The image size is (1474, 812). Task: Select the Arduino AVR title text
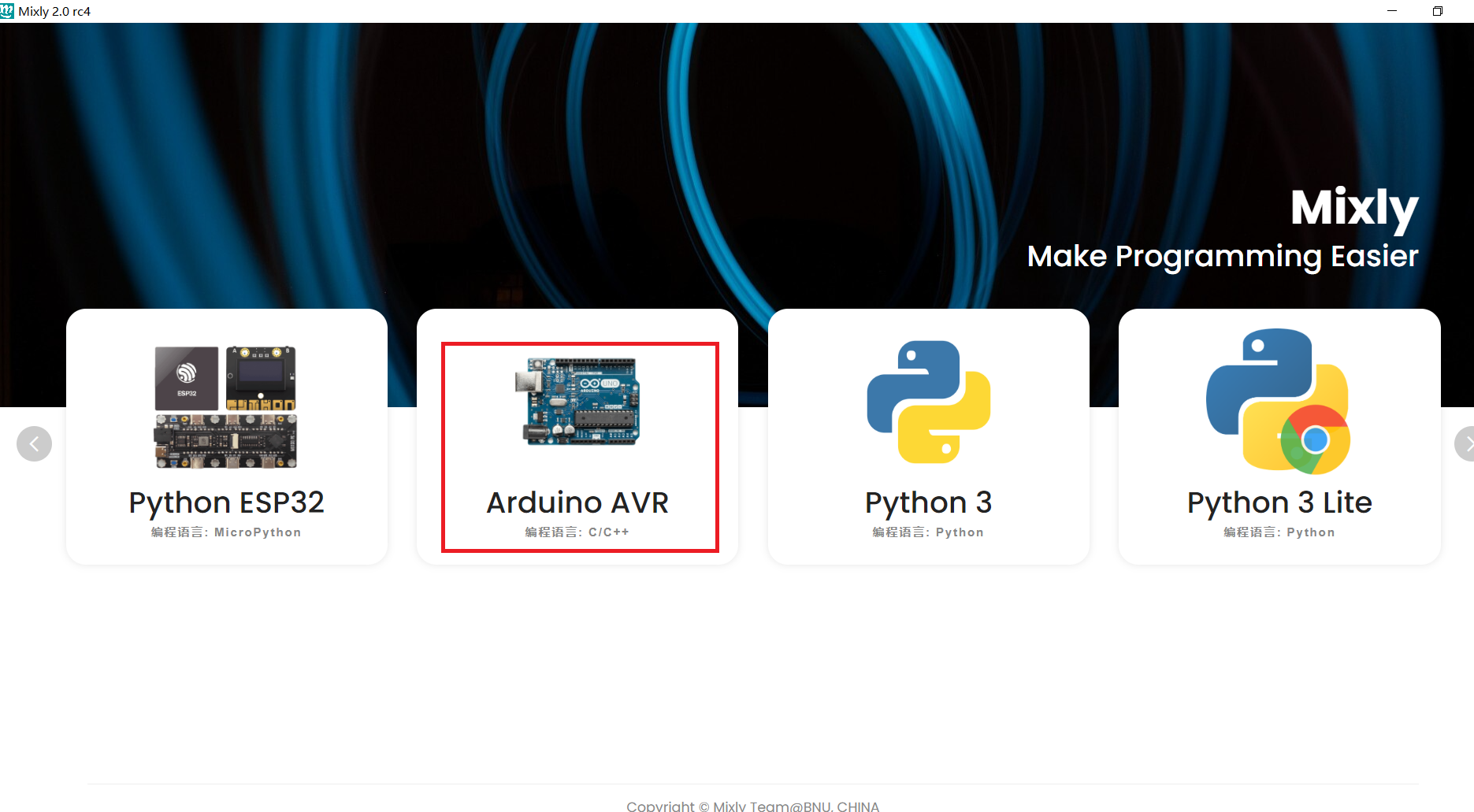tap(577, 502)
